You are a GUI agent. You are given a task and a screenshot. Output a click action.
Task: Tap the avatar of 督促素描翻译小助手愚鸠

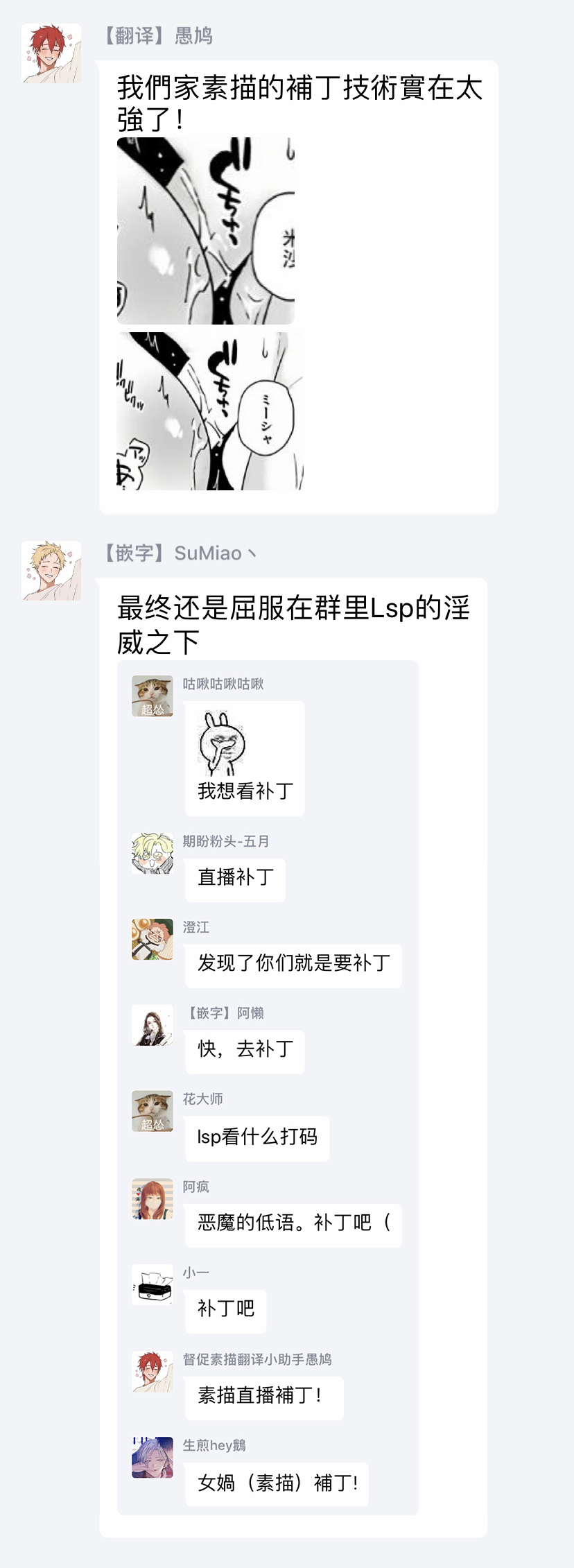tap(153, 1371)
